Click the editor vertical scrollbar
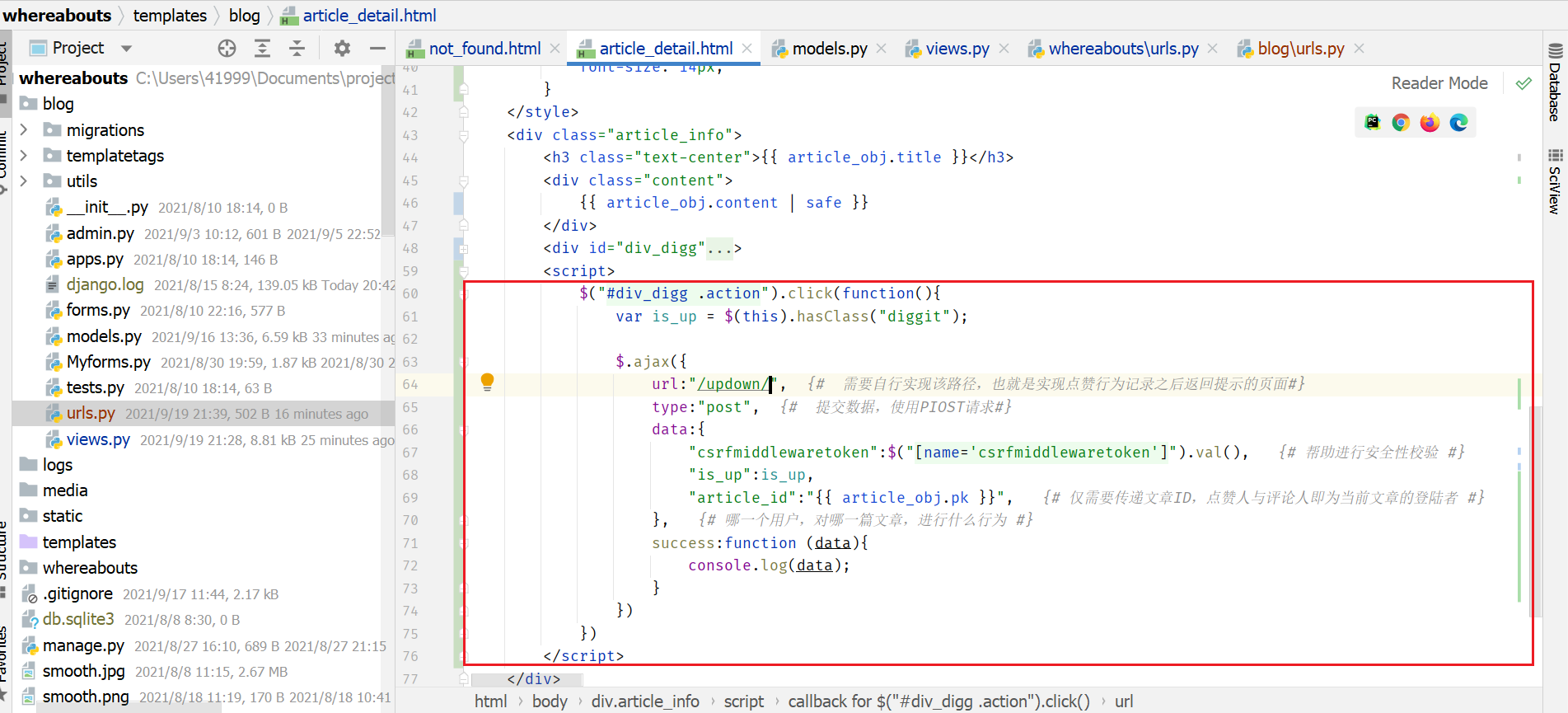1568x713 pixels. coord(1534,511)
